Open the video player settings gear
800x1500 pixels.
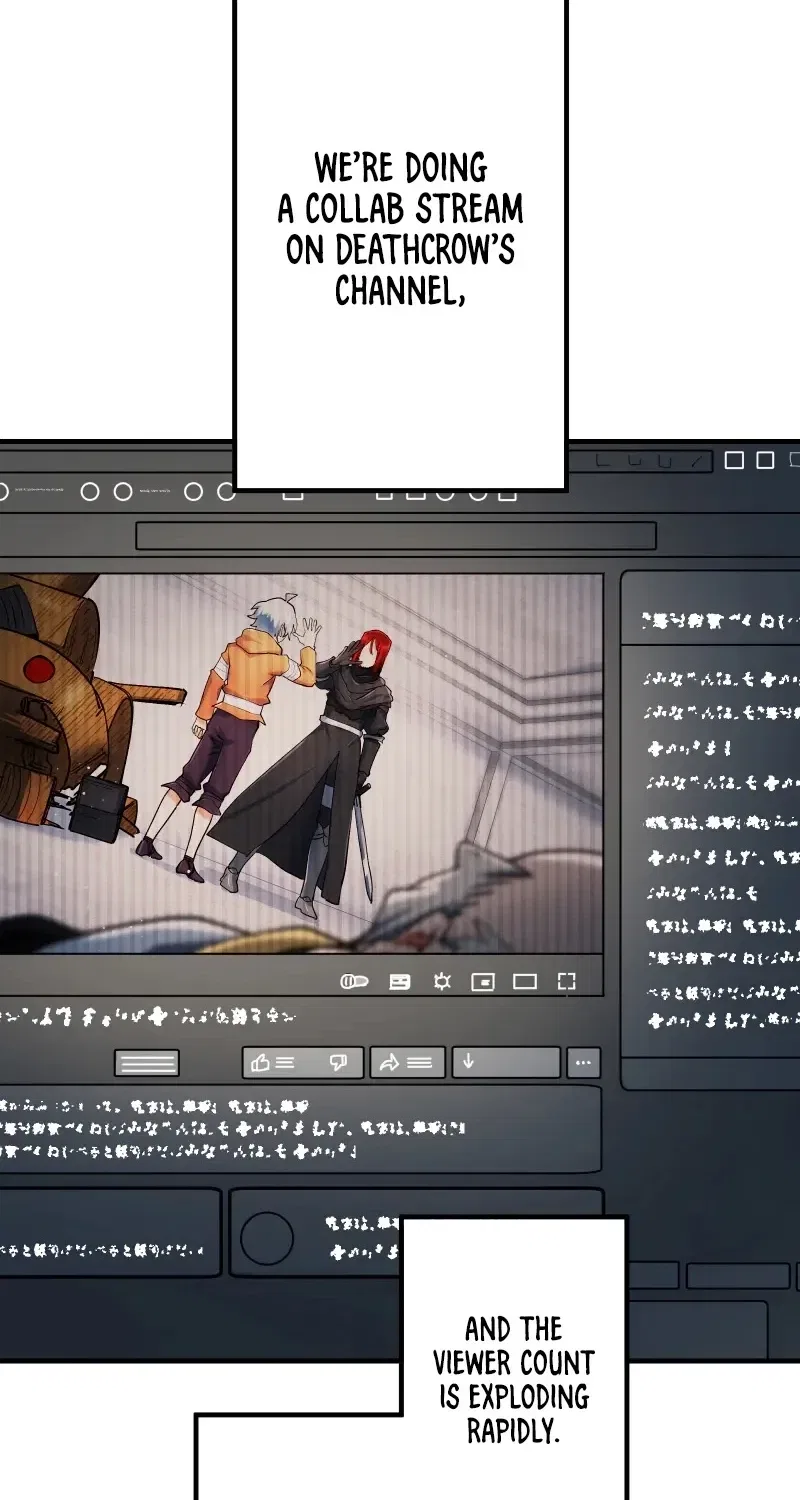442,982
